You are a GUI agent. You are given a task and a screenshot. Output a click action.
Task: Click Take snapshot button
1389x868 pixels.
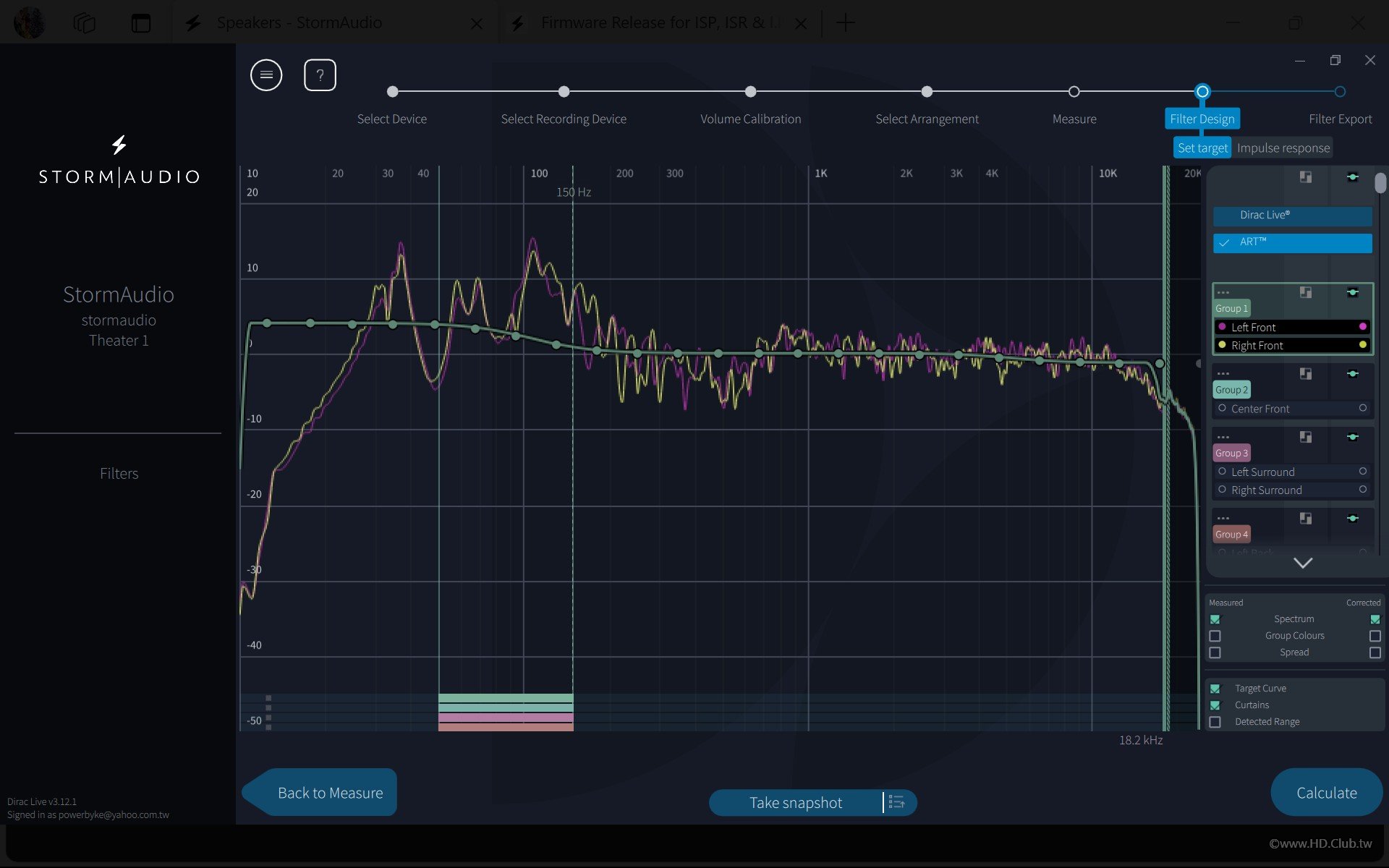click(x=796, y=802)
